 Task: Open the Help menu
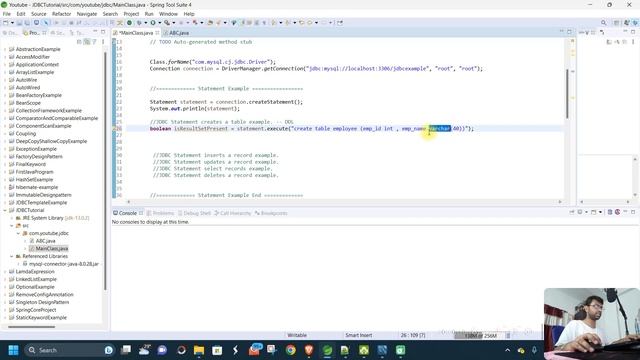(189, 14)
